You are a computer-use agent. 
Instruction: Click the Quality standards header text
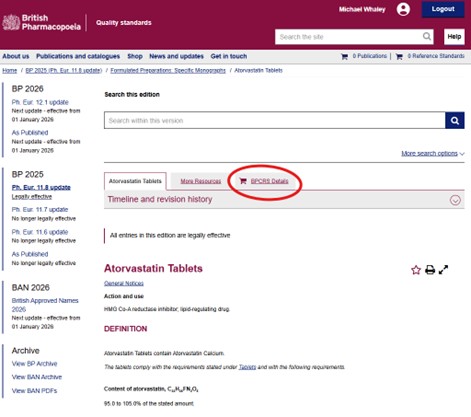pyautogui.click(x=124, y=23)
